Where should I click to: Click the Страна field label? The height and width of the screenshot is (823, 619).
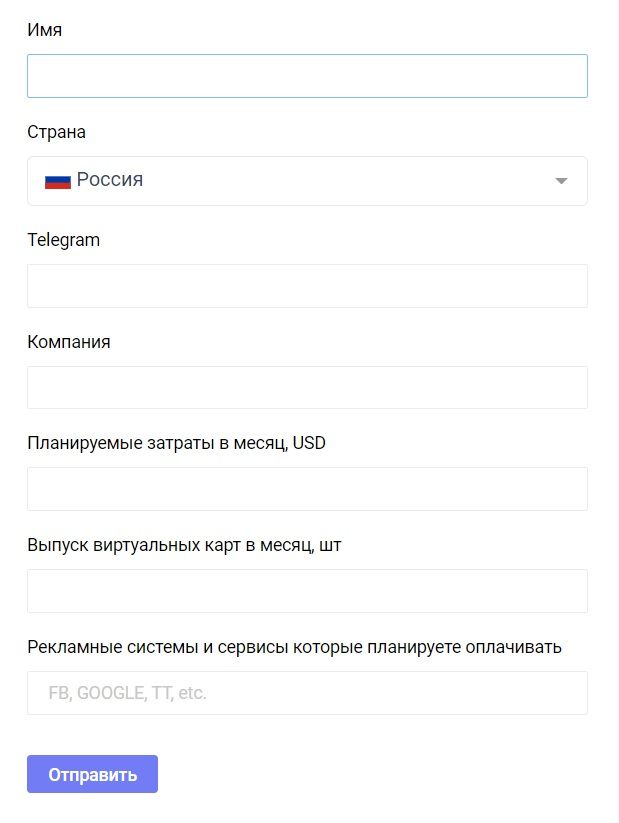pyautogui.click(x=56, y=132)
